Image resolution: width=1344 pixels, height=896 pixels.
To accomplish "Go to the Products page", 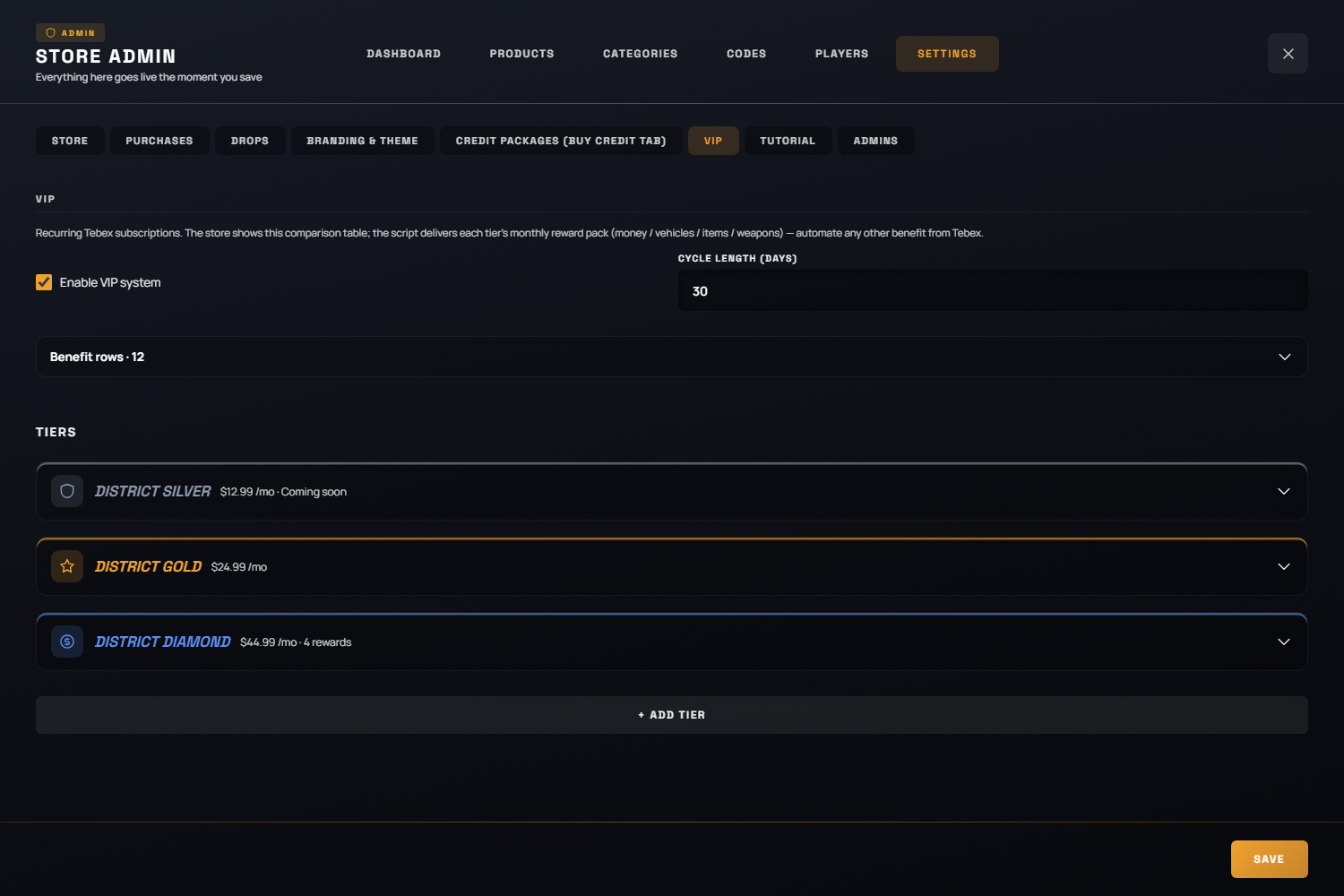I will pyautogui.click(x=521, y=54).
